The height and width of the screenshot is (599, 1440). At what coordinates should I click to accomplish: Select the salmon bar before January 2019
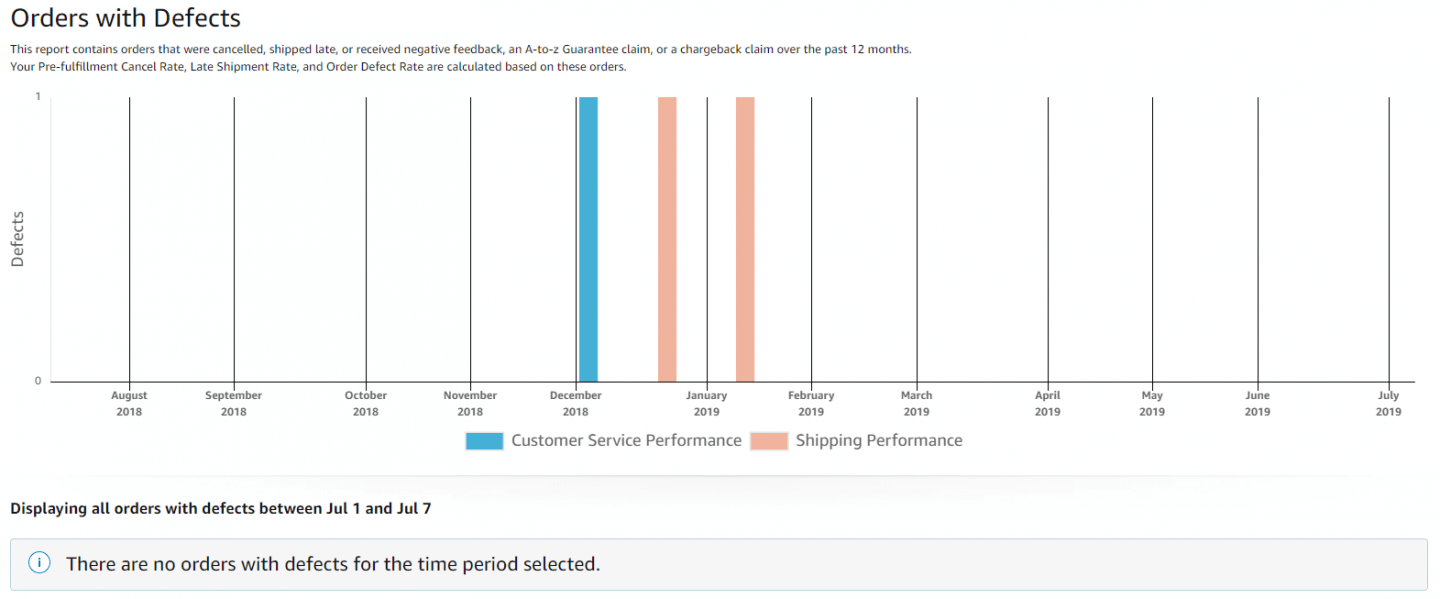pos(667,239)
